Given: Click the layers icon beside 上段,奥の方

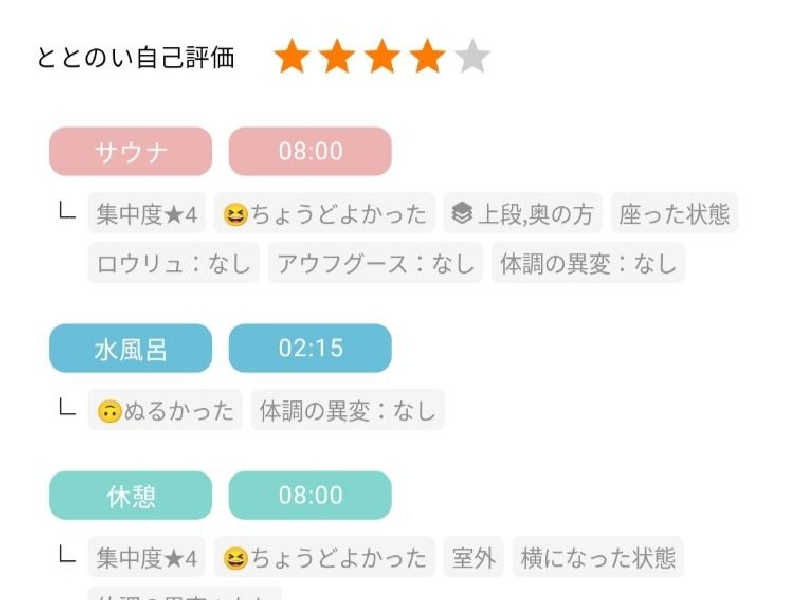Looking at the screenshot, I should pyautogui.click(x=462, y=214).
